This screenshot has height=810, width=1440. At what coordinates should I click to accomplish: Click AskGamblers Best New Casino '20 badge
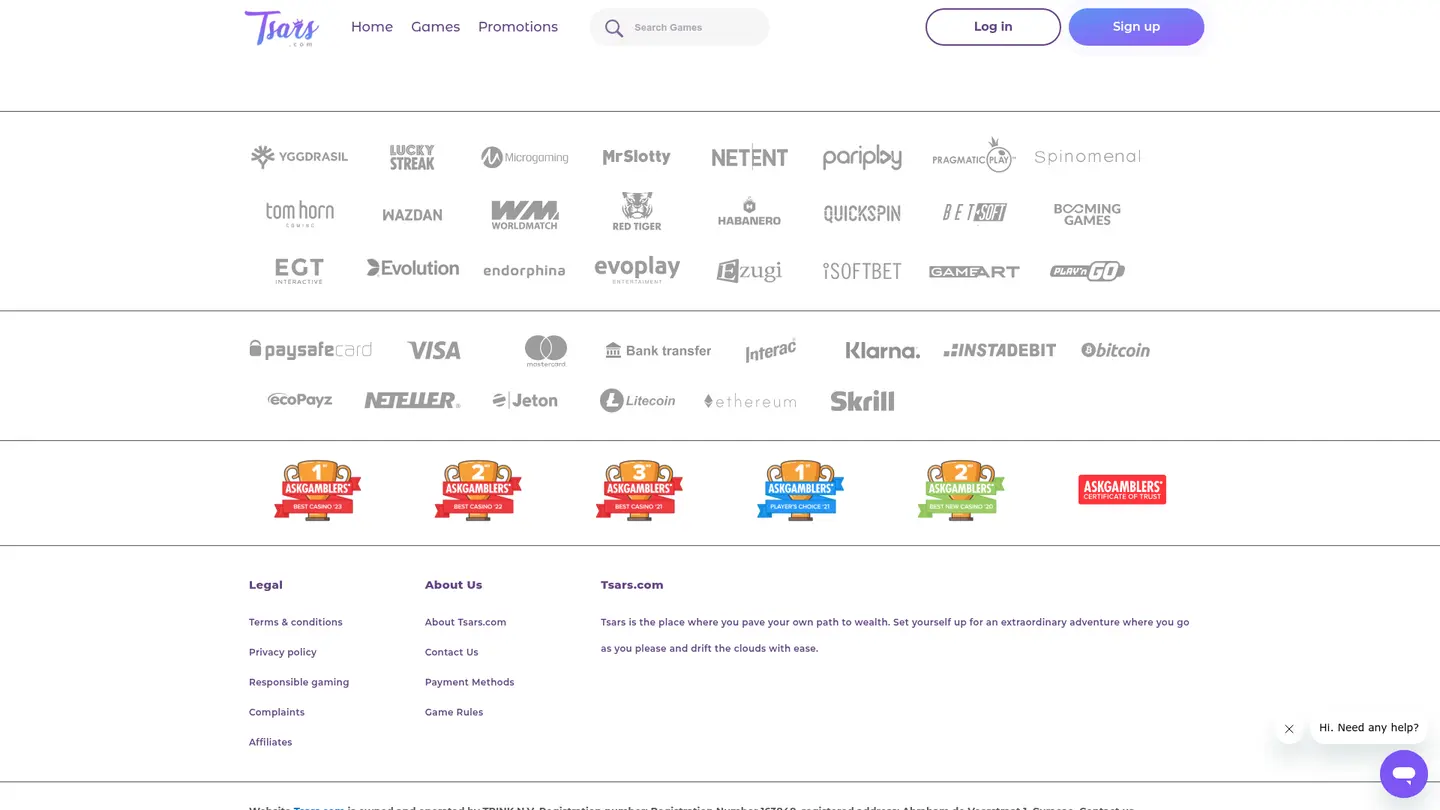pyautogui.click(x=961, y=490)
